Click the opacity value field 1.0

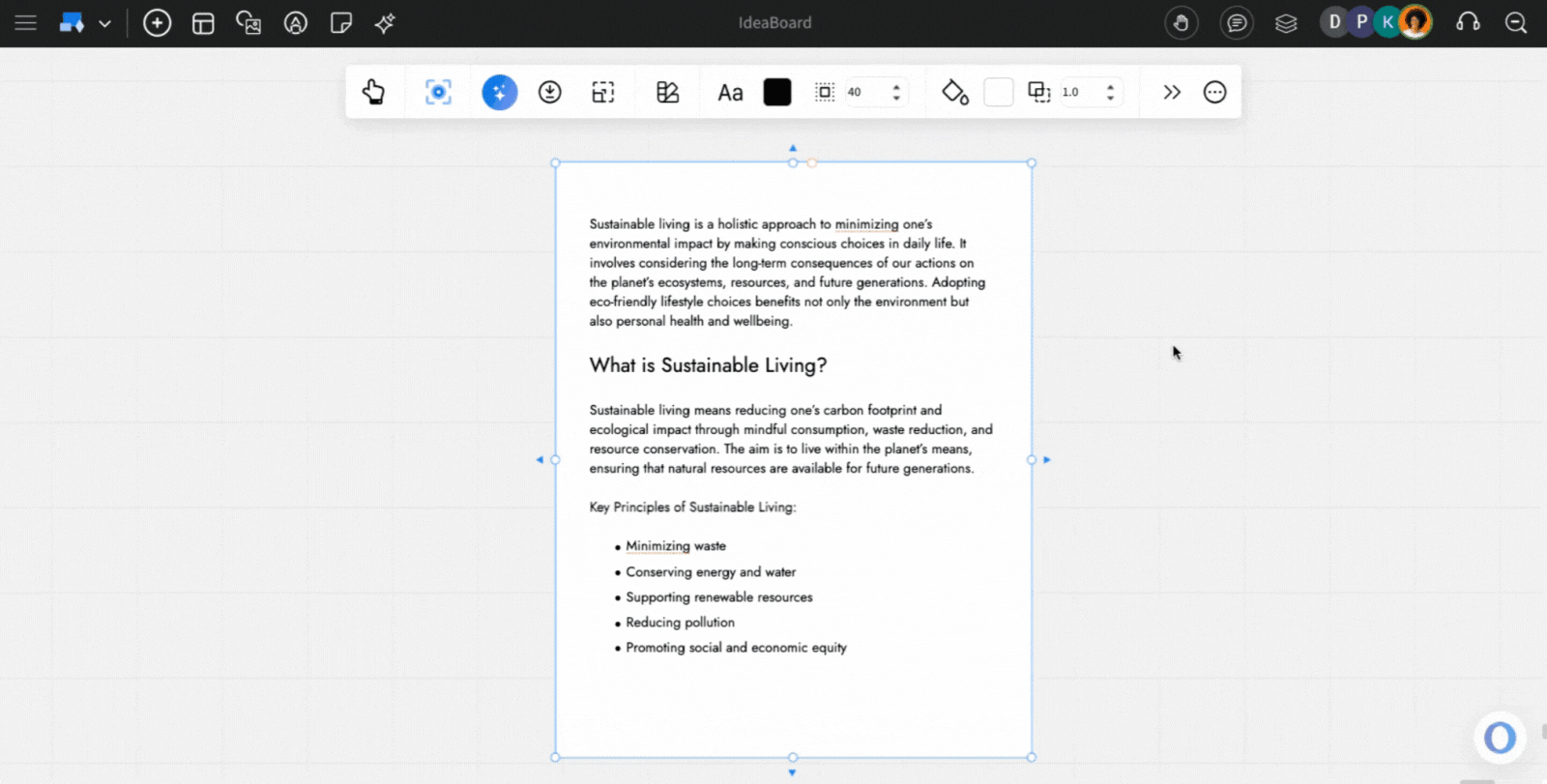click(1080, 92)
